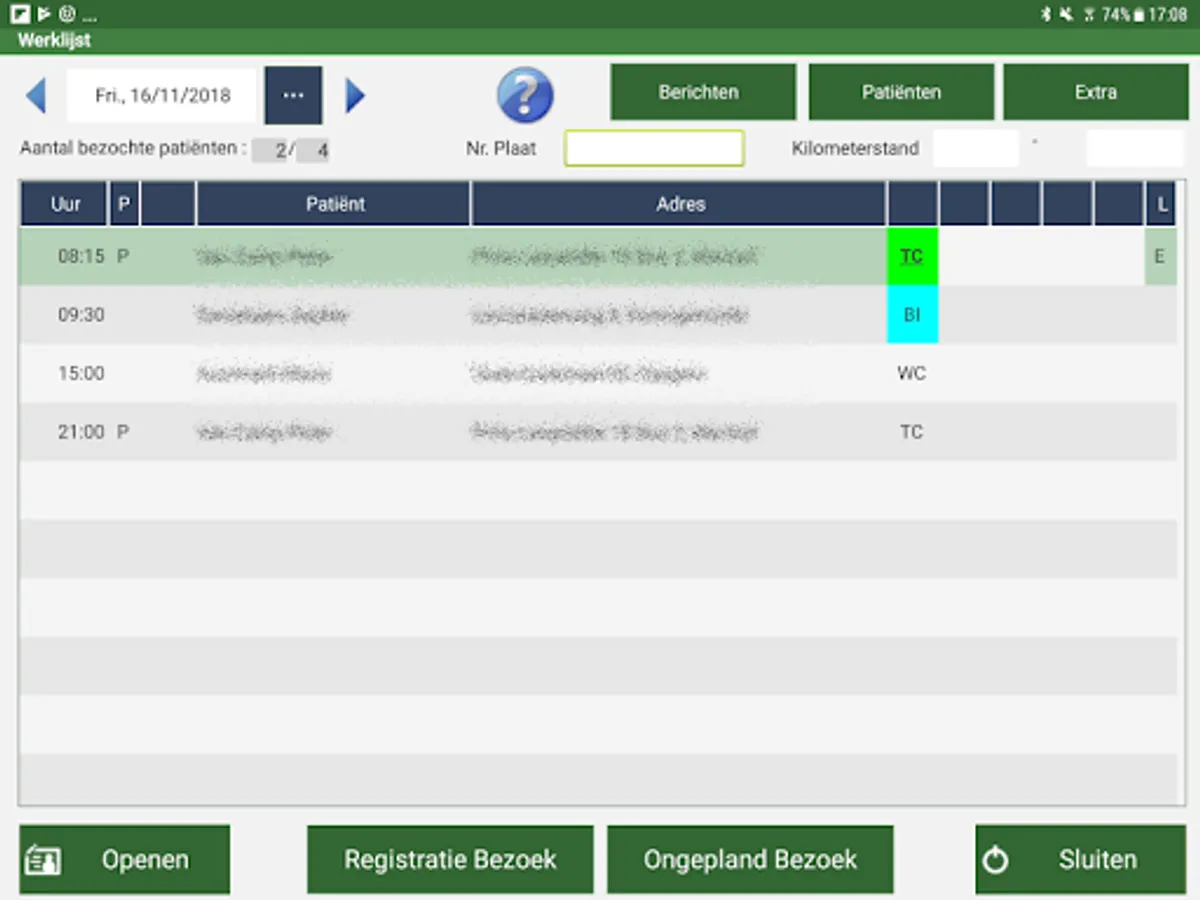Open the blue question mark help
Image resolution: width=1200 pixels, height=900 pixels.
[525, 95]
